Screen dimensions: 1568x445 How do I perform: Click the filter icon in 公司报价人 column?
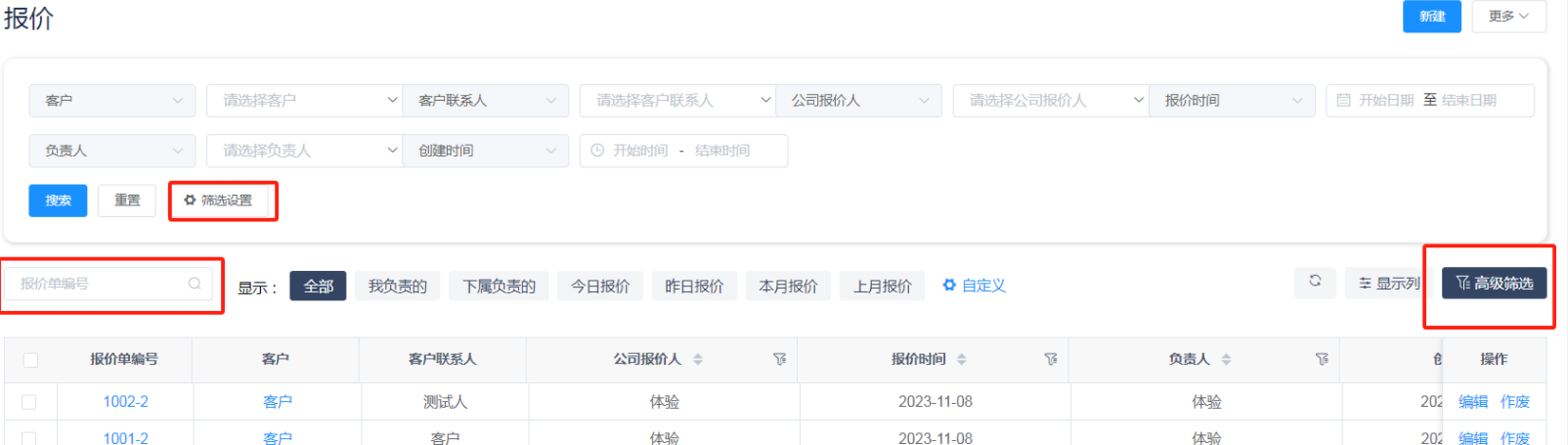(x=779, y=360)
